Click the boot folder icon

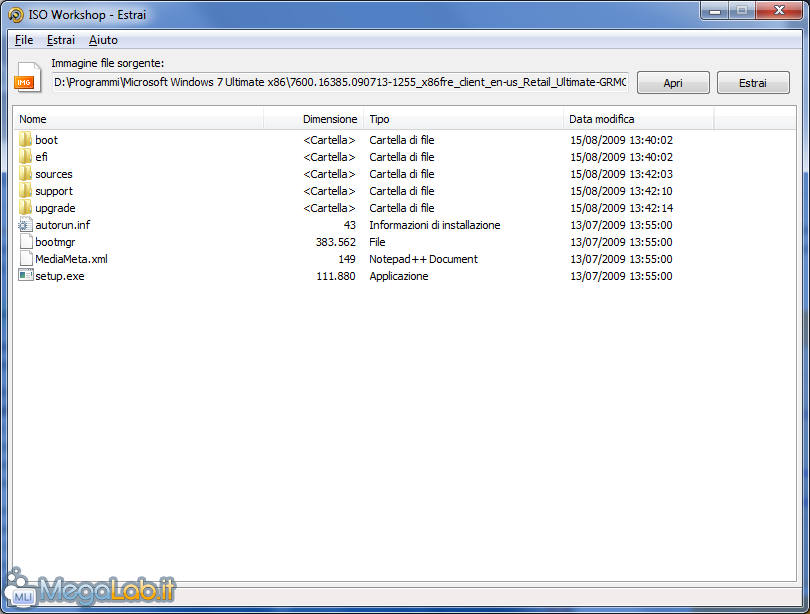(x=25, y=139)
